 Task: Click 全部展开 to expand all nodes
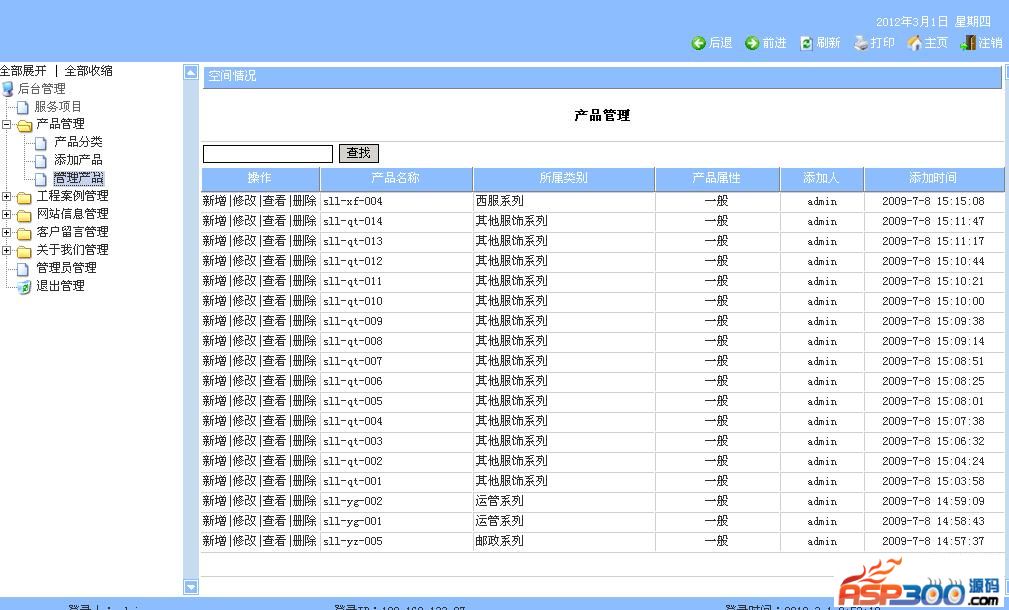[23, 71]
